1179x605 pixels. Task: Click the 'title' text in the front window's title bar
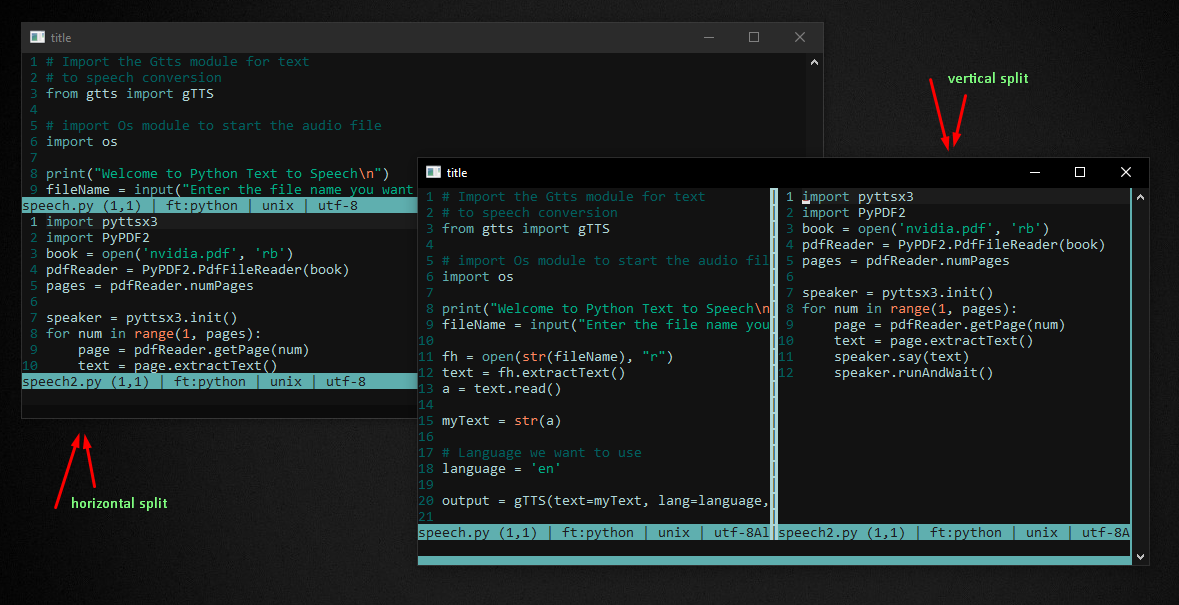tap(457, 173)
